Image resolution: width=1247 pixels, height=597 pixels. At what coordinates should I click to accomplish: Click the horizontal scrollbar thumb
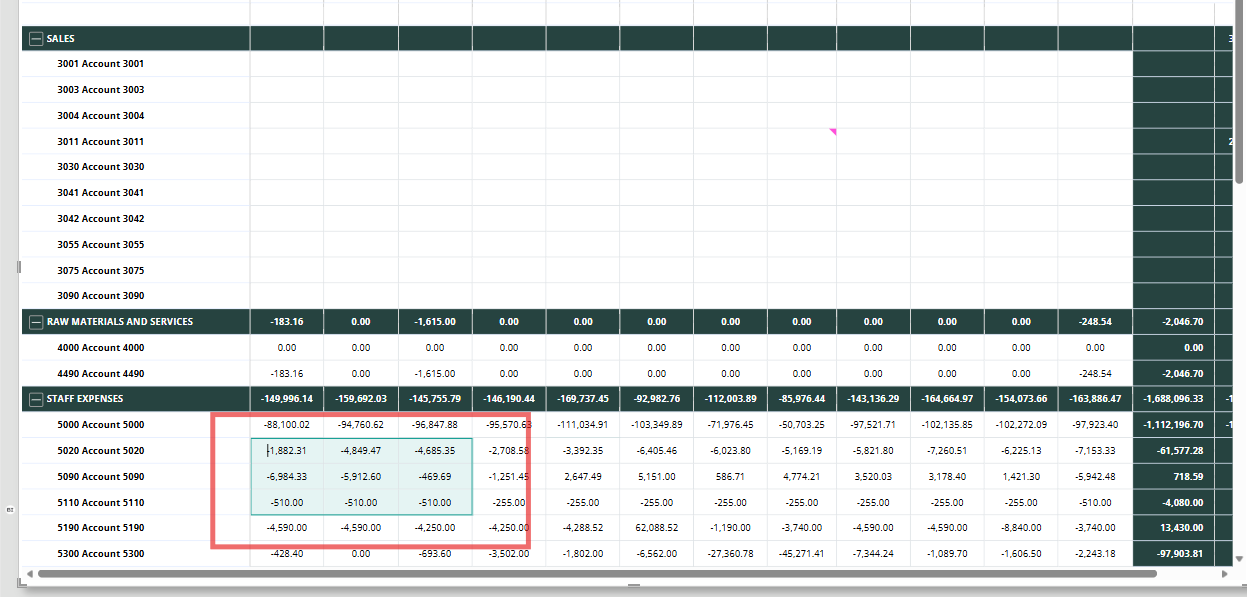pyautogui.click(x=596, y=574)
